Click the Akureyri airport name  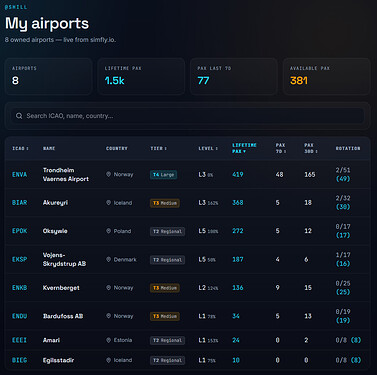tap(55, 203)
